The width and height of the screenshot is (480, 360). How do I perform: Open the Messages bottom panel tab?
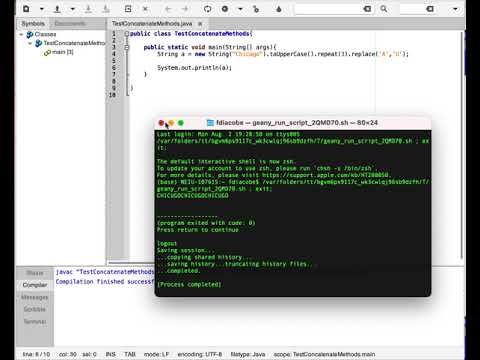[35, 297]
